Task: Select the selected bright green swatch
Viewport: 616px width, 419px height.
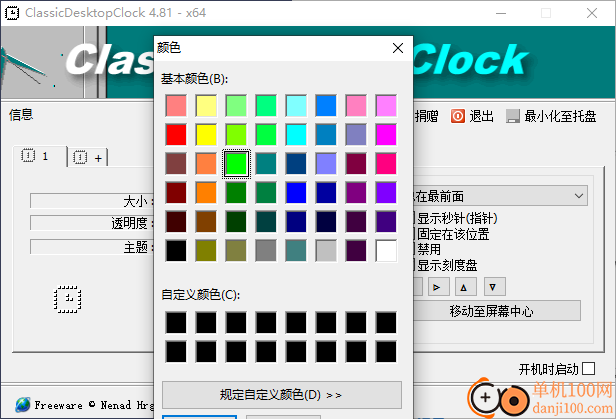Action: pos(236,164)
